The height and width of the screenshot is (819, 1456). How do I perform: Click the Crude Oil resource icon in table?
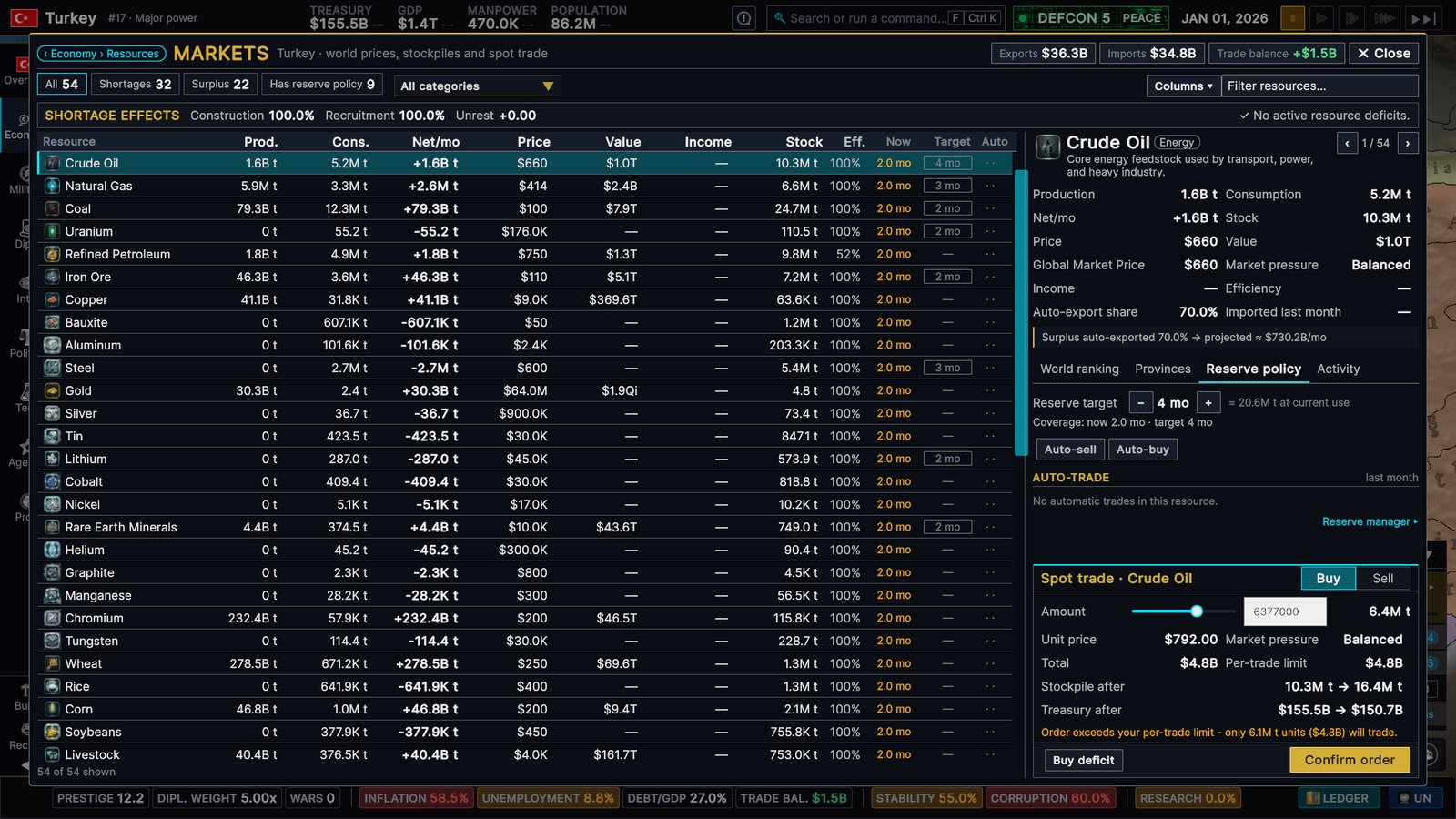point(53,163)
